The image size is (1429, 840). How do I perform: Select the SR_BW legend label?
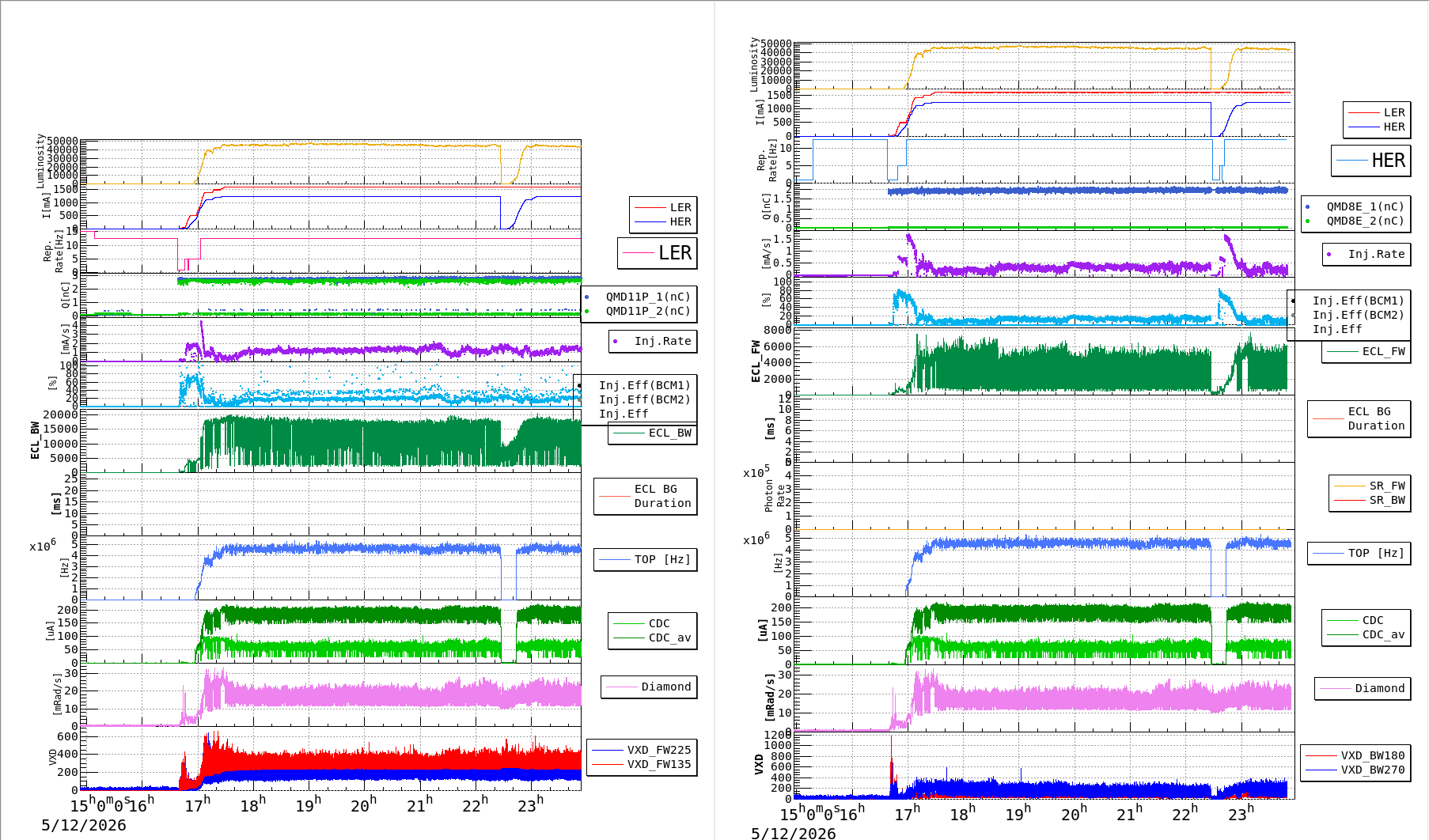(1387, 500)
